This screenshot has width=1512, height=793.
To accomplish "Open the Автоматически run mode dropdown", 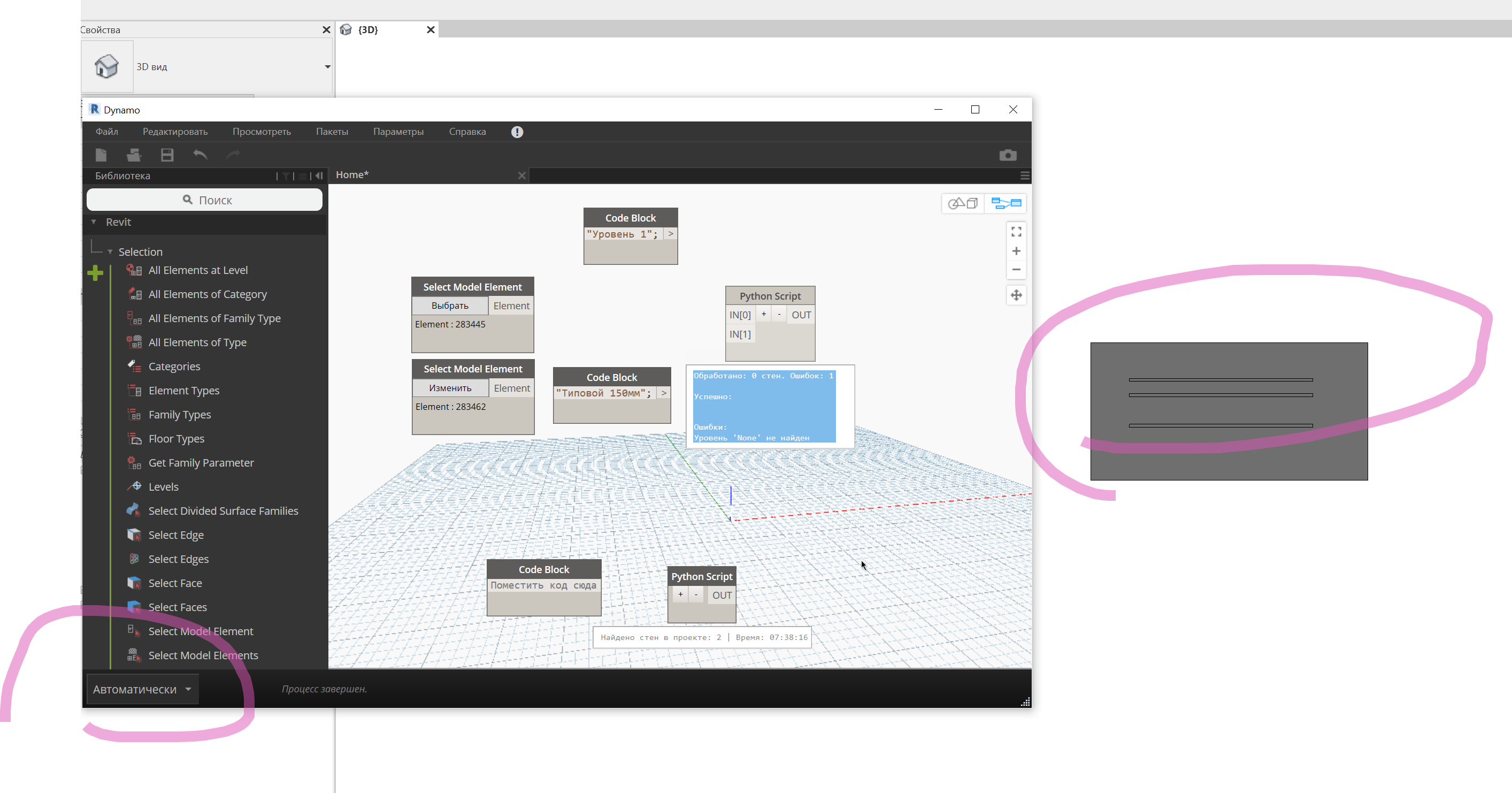I will 142,689.
